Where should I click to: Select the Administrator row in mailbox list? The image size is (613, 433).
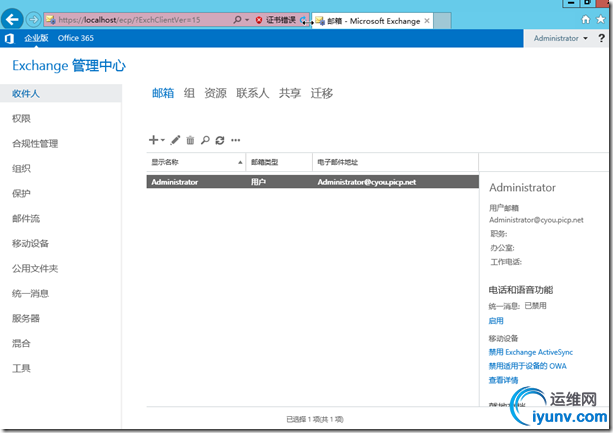tap(313, 182)
